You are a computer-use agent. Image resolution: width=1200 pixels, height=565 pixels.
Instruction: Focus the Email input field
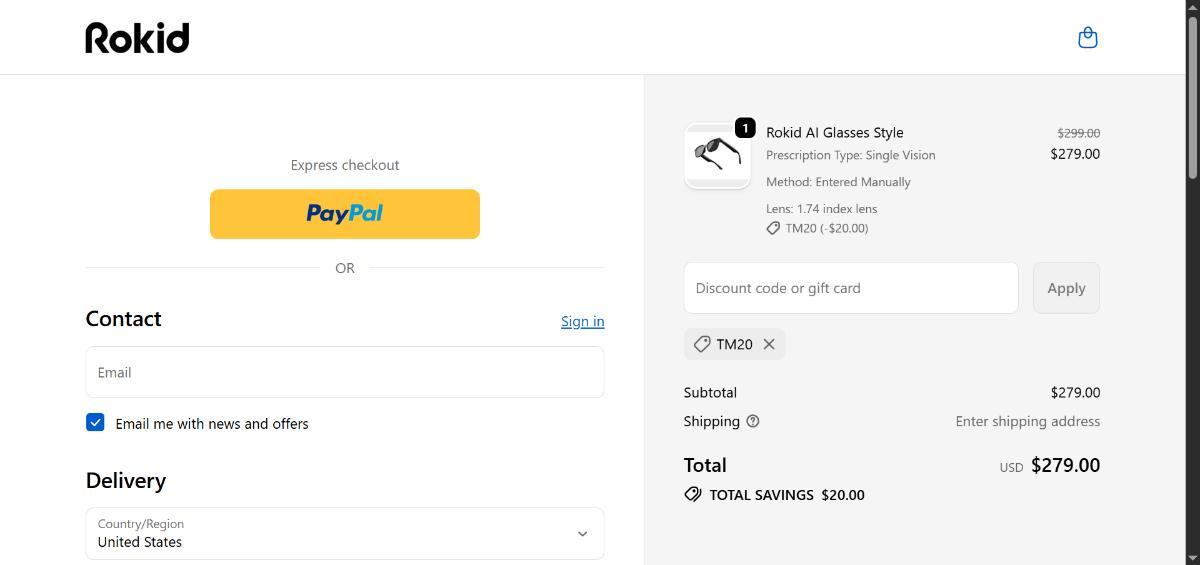point(345,372)
